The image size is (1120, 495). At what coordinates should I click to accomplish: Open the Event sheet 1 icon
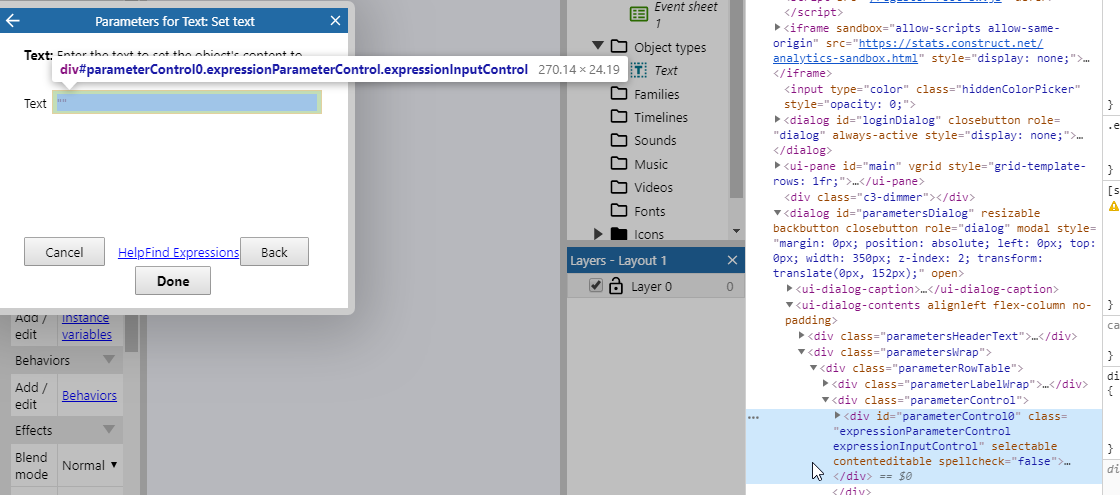[x=639, y=14]
